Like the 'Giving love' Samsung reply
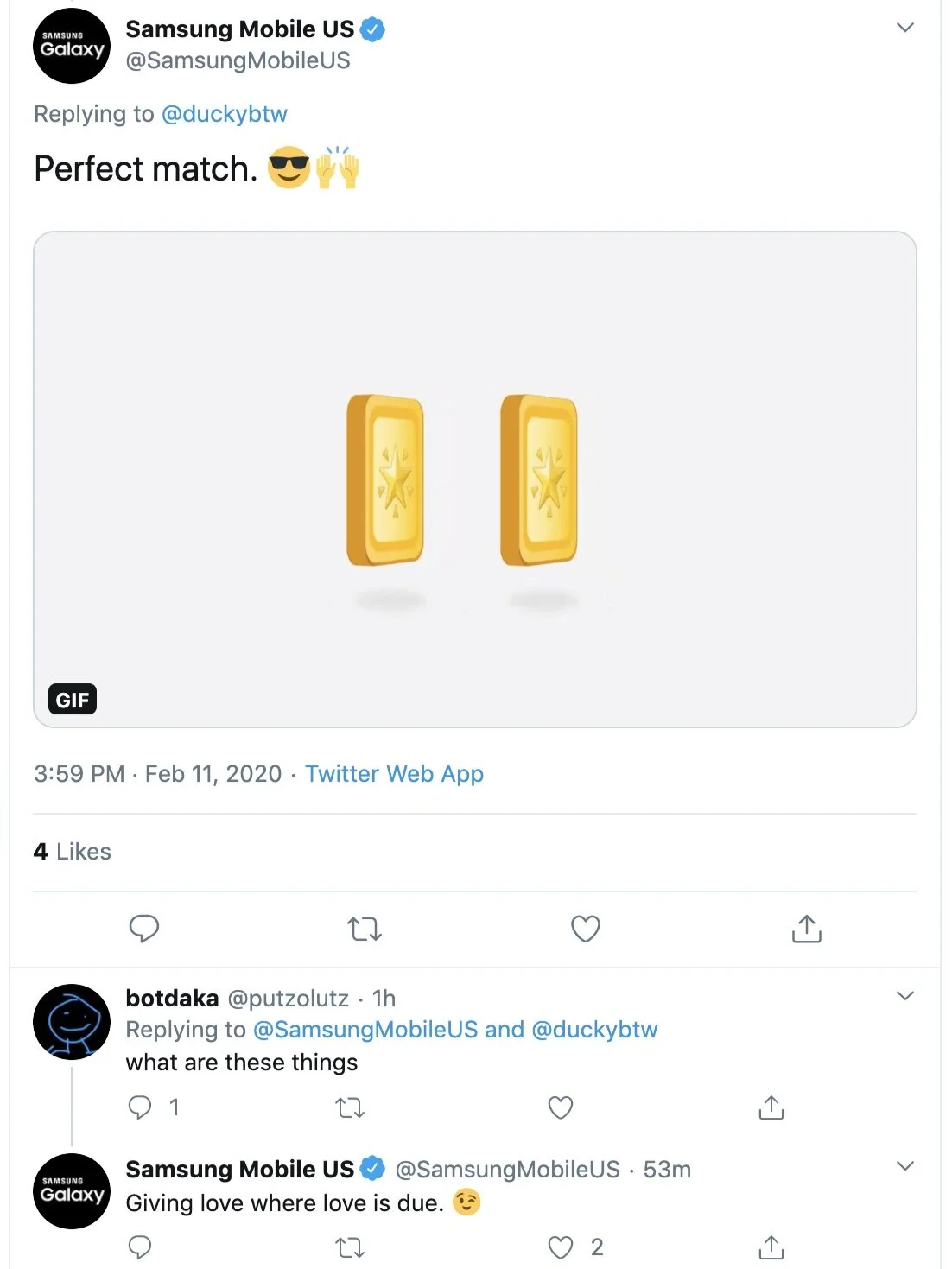Screen dimensions: 952x1269 (x=561, y=1247)
